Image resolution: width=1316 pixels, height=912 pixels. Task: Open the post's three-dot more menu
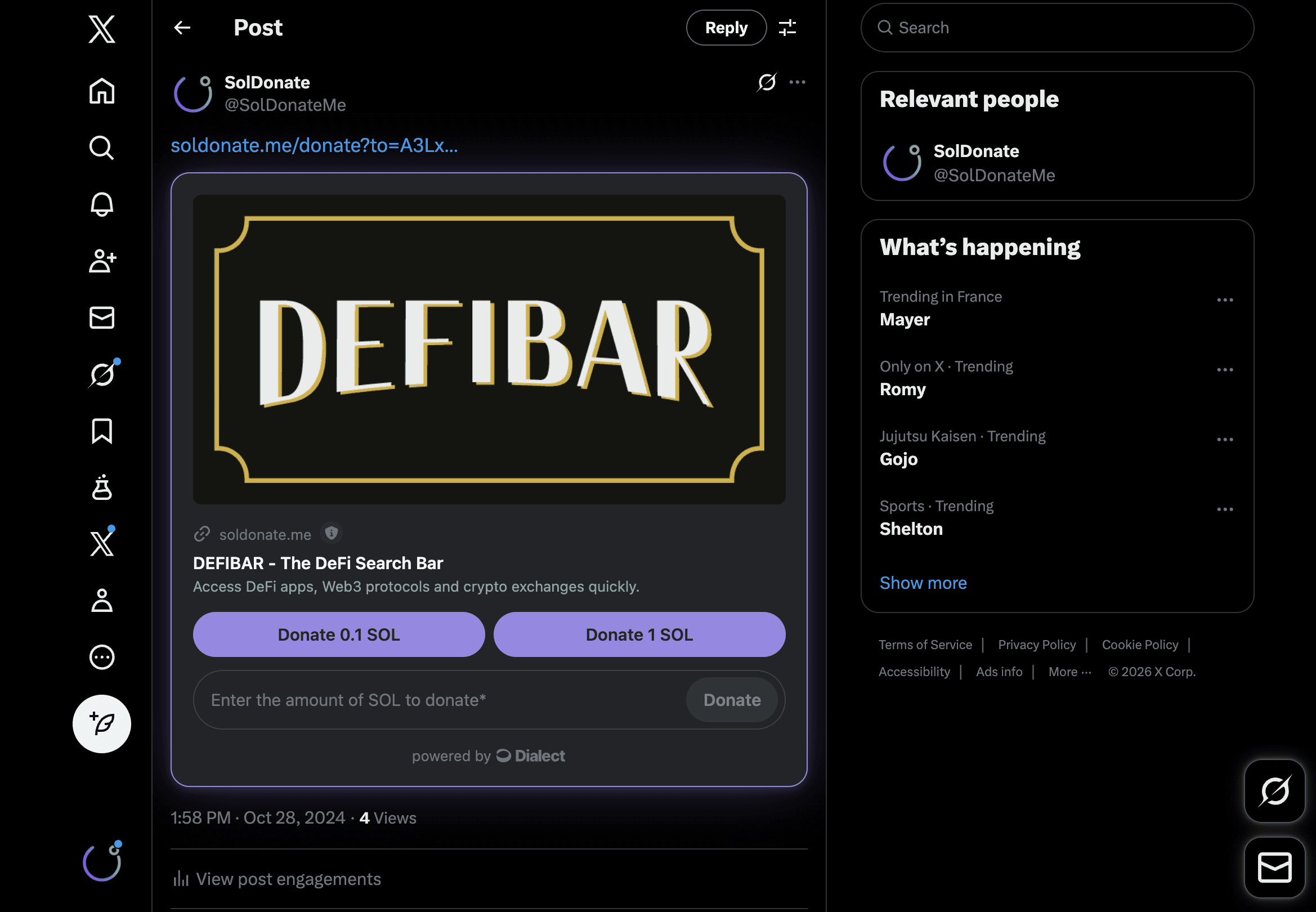tap(798, 82)
